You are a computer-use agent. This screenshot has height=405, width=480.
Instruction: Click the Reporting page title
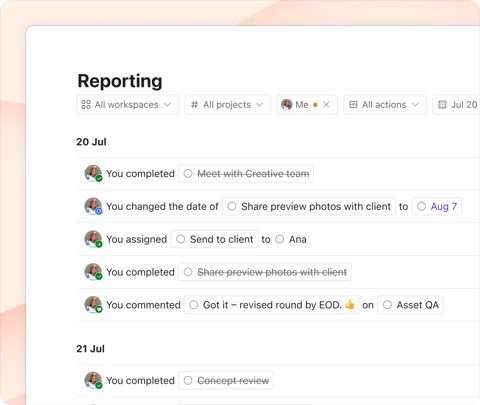120,81
